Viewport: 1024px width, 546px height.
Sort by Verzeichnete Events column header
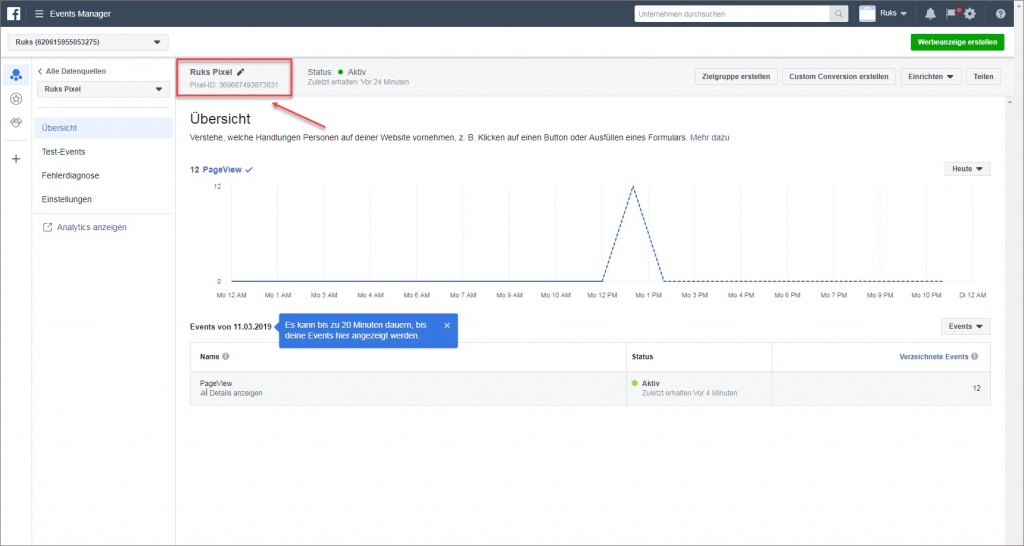point(934,357)
